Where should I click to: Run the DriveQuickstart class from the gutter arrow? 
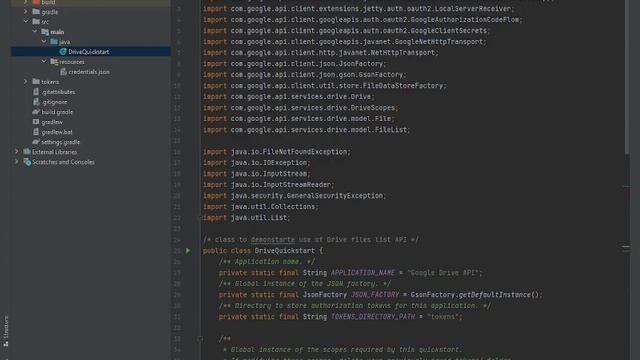[x=188, y=251]
